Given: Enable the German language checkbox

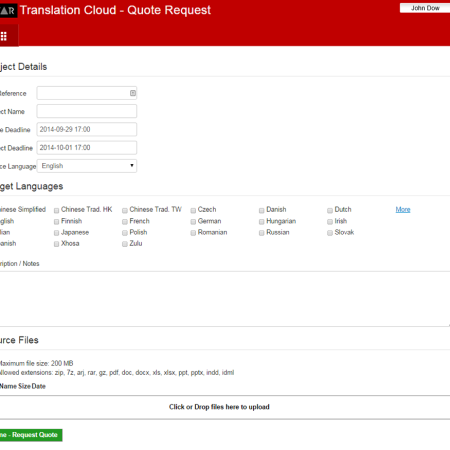Looking at the screenshot, I should (x=193, y=222).
